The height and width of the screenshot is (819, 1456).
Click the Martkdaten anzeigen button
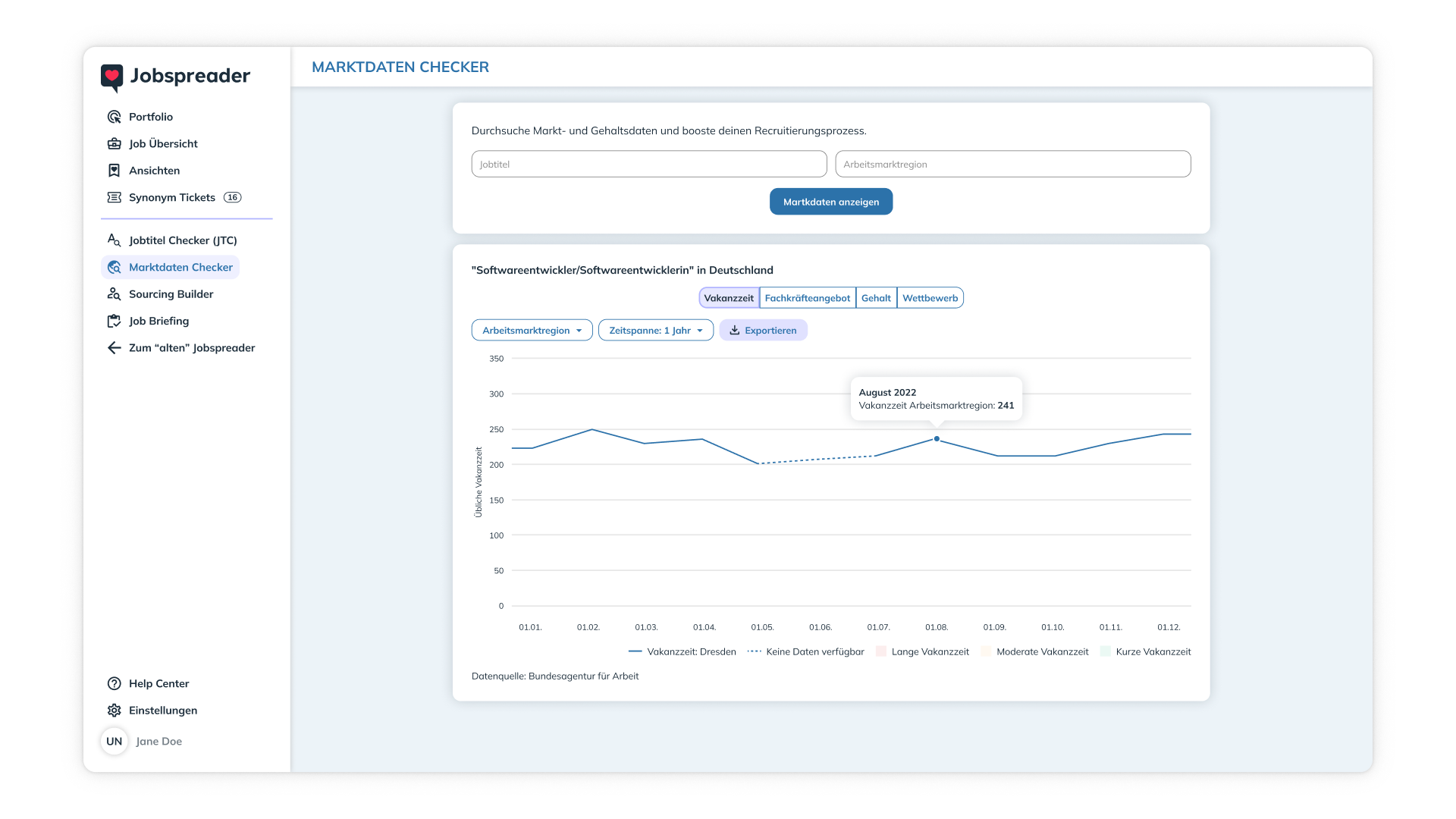[830, 202]
